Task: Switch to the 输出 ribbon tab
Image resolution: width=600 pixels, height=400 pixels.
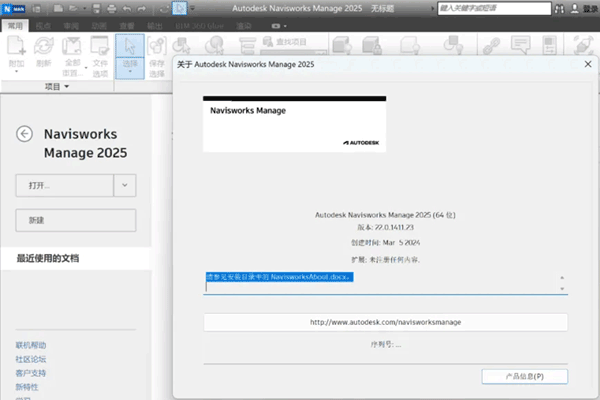Action: pyautogui.click(x=155, y=26)
